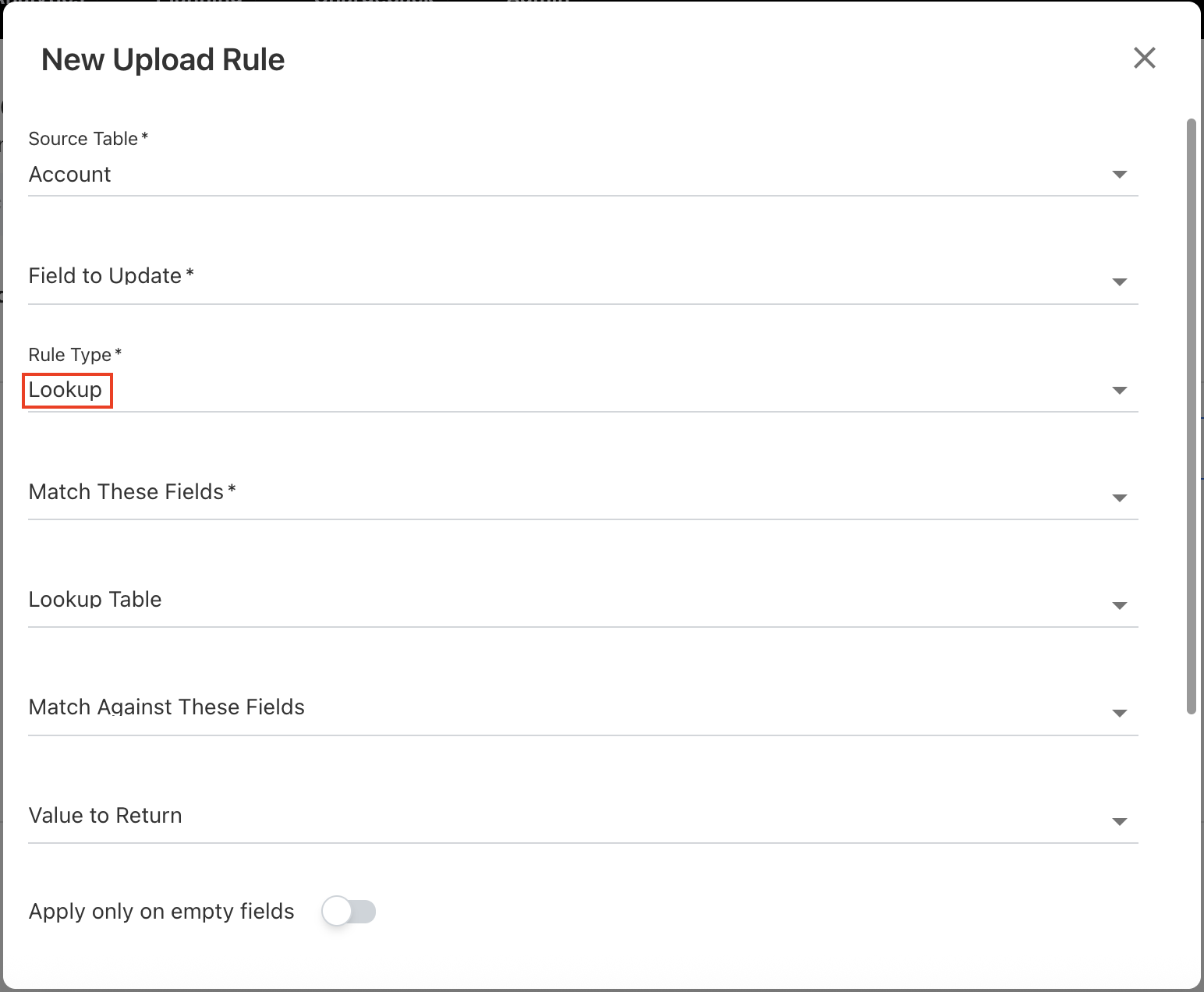Viewport: 1204px width, 992px height.
Task: Click the Lookup Table dropdown arrow icon
Action: (x=1120, y=605)
